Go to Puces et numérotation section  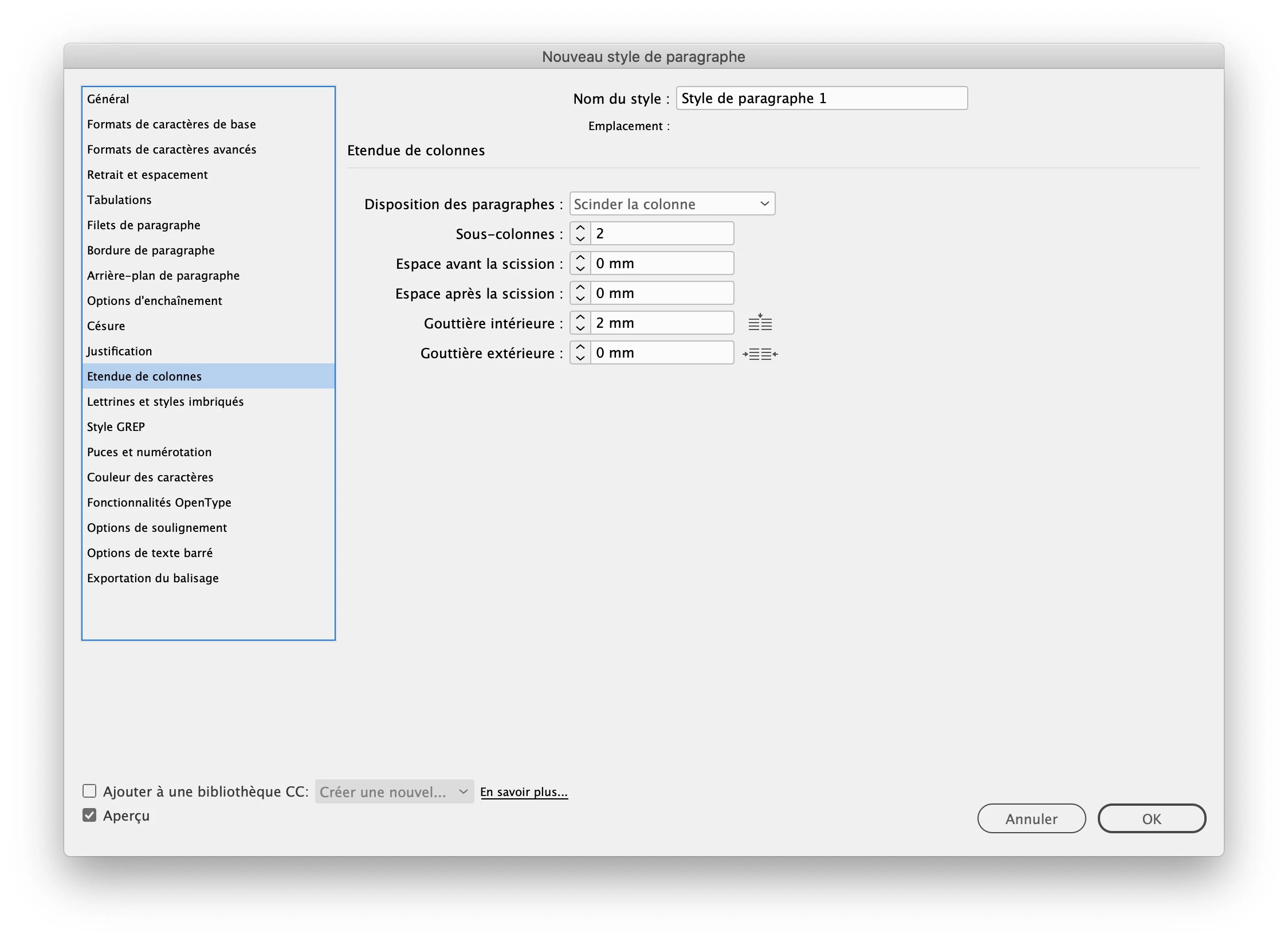149,452
